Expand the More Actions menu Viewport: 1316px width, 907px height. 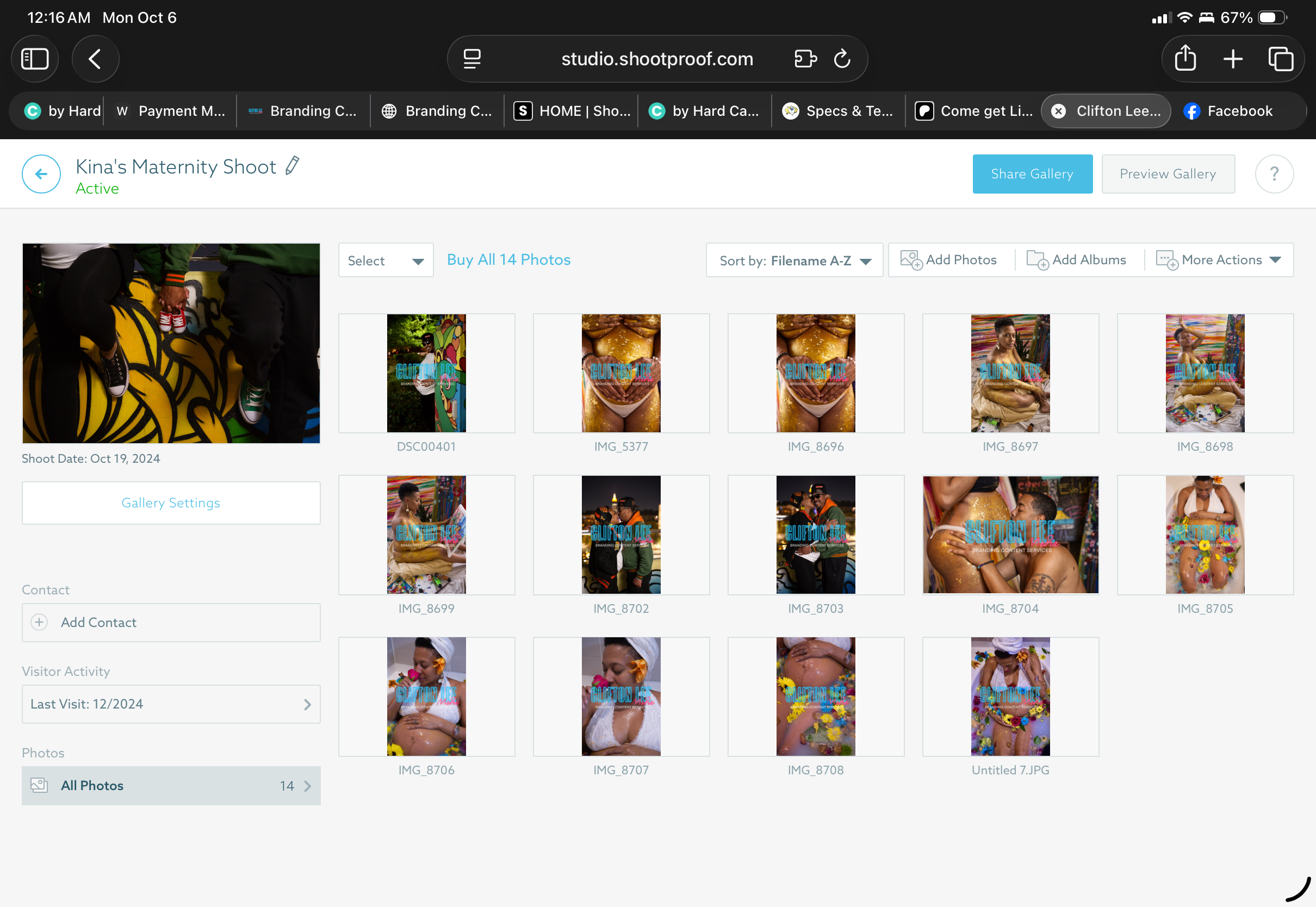(1219, 260)
